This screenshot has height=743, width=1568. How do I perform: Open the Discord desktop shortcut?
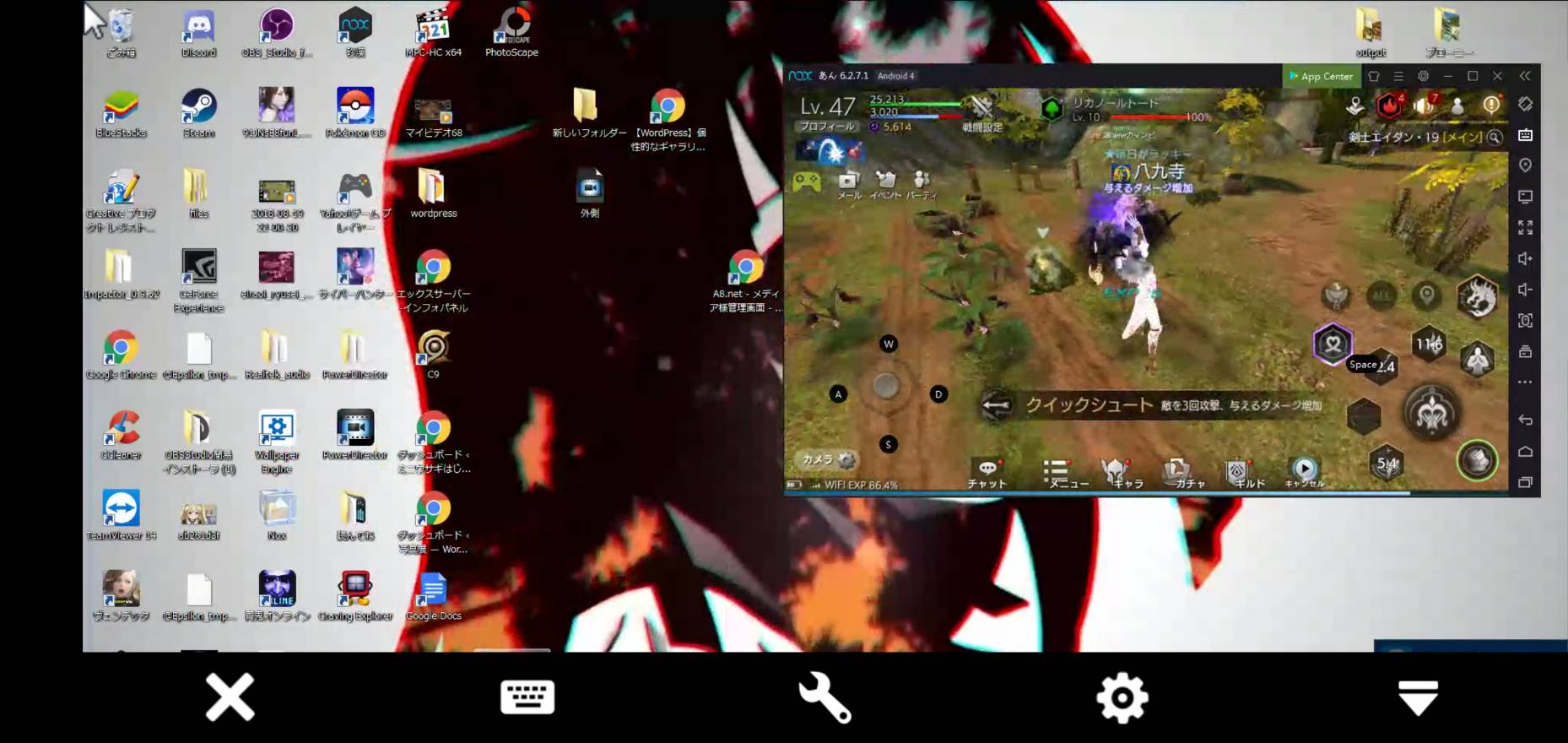pos(199,34)
